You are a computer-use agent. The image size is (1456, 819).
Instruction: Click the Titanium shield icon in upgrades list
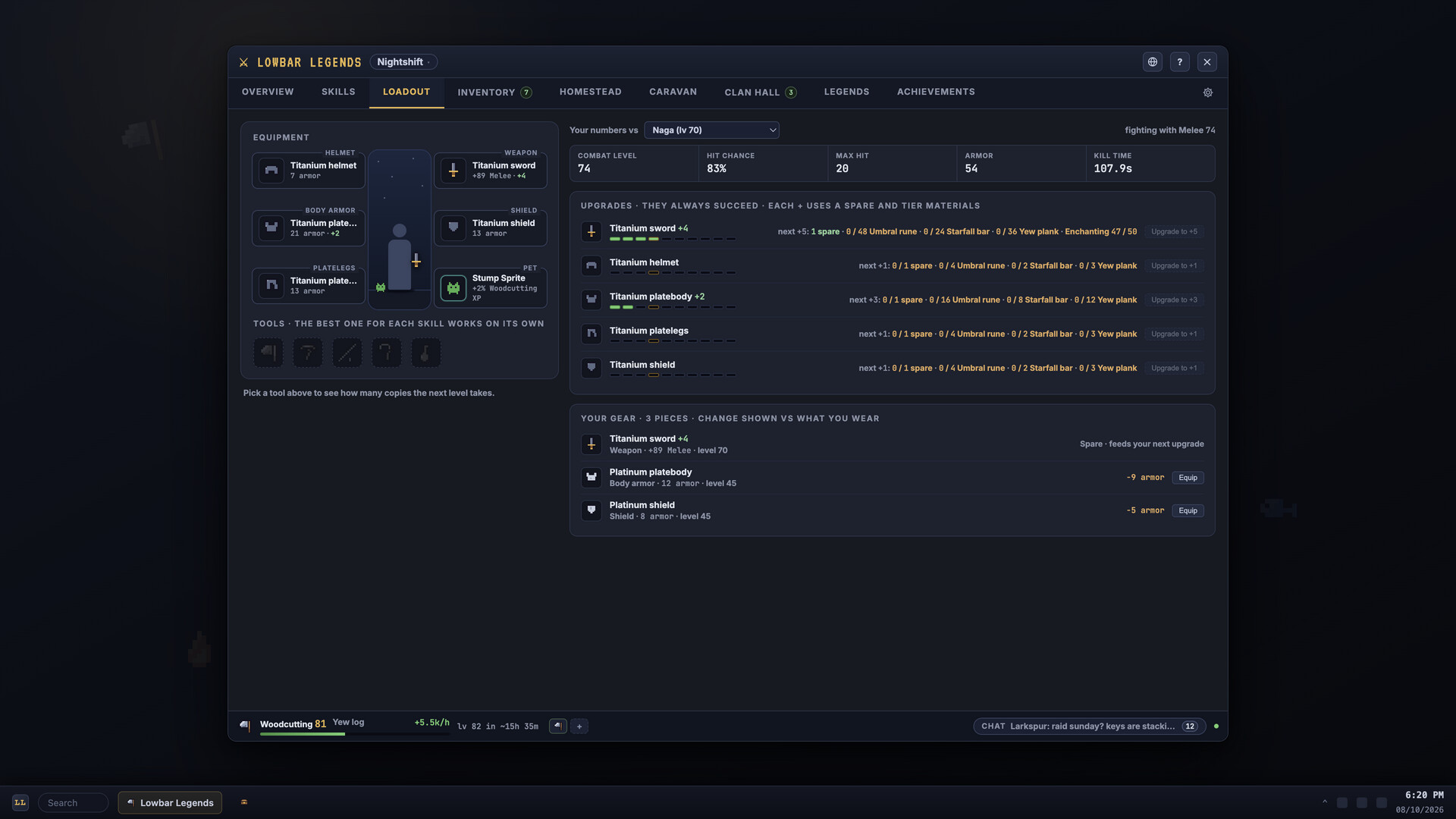(x=591, y=368)
